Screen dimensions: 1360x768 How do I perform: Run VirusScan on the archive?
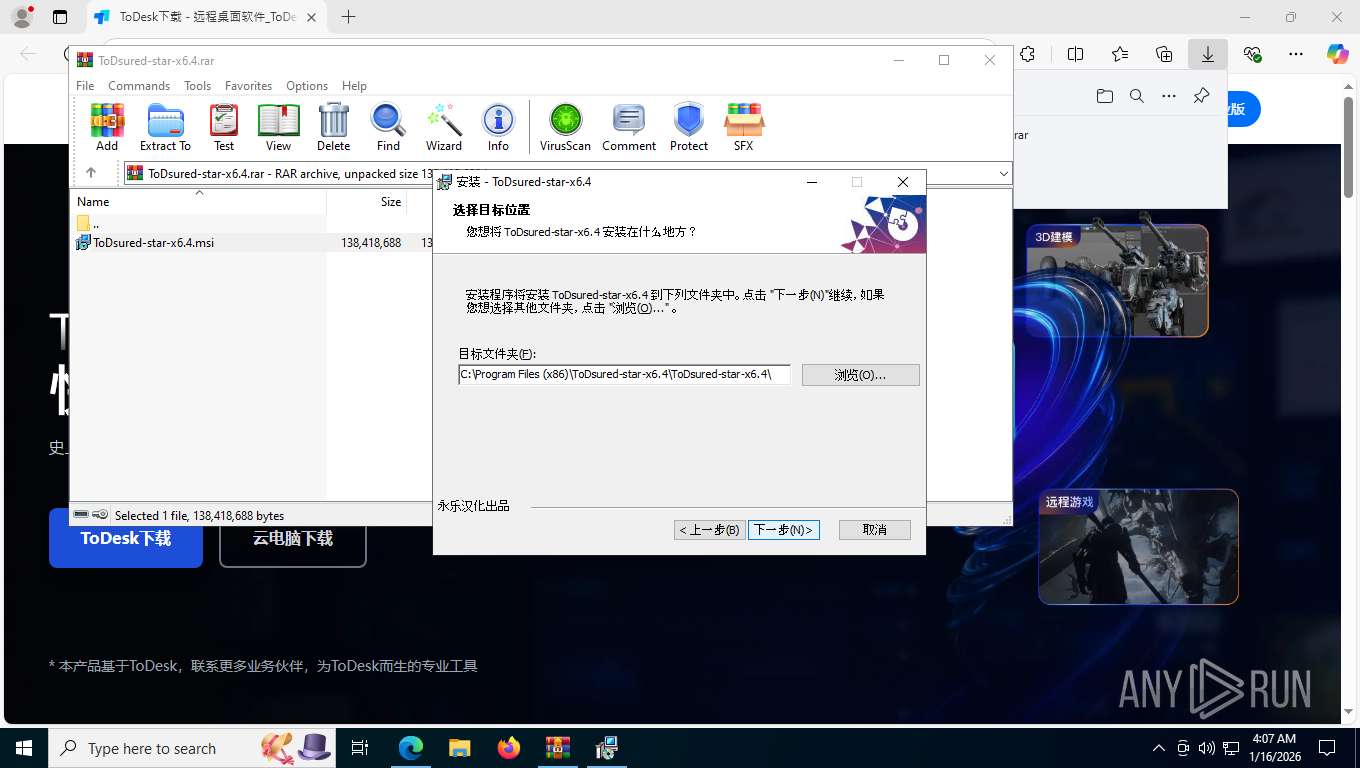pos(565,128)
